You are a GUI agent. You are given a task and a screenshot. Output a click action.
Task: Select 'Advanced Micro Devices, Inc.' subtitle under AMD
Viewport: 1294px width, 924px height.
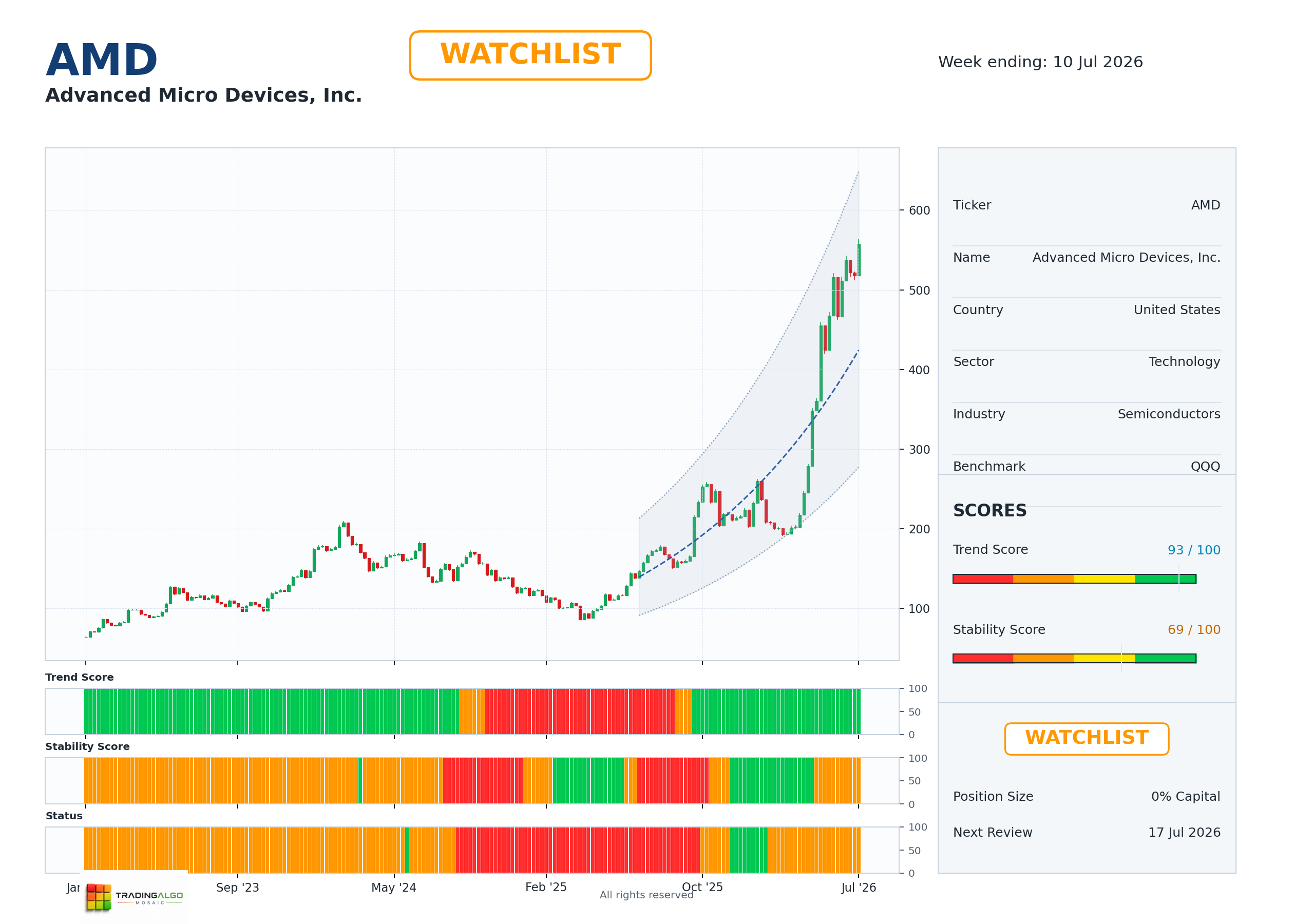click(x=204, y=95)
